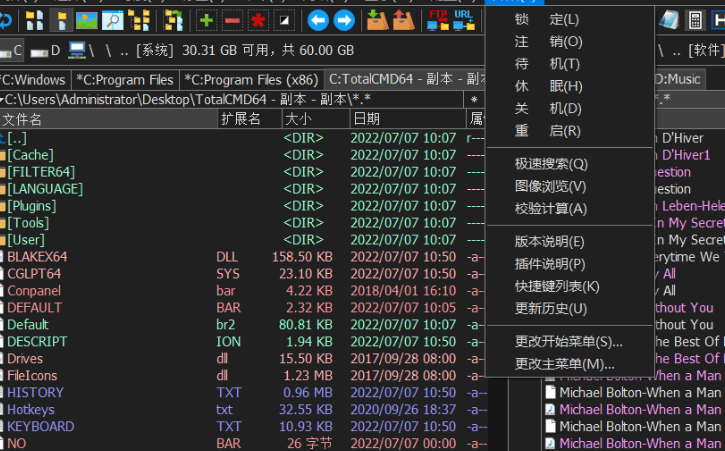Choose 注销(O) from the menu
Image resolution: width=725 pixels, height=451 pixels.
(570, 42)
